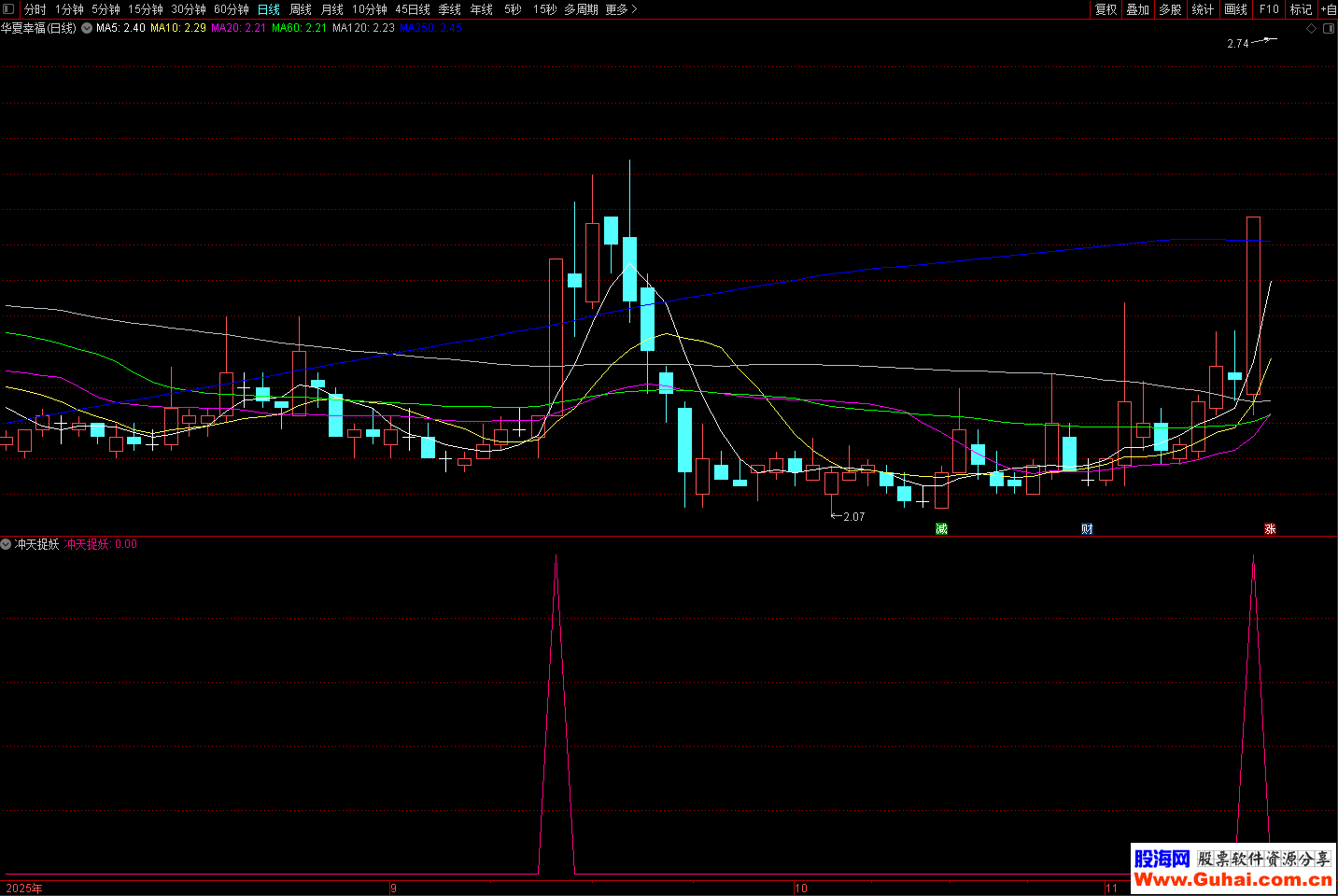1338x896 pixels.
Task: Click the green 减 event marker
Action: (x=941, y=529)
